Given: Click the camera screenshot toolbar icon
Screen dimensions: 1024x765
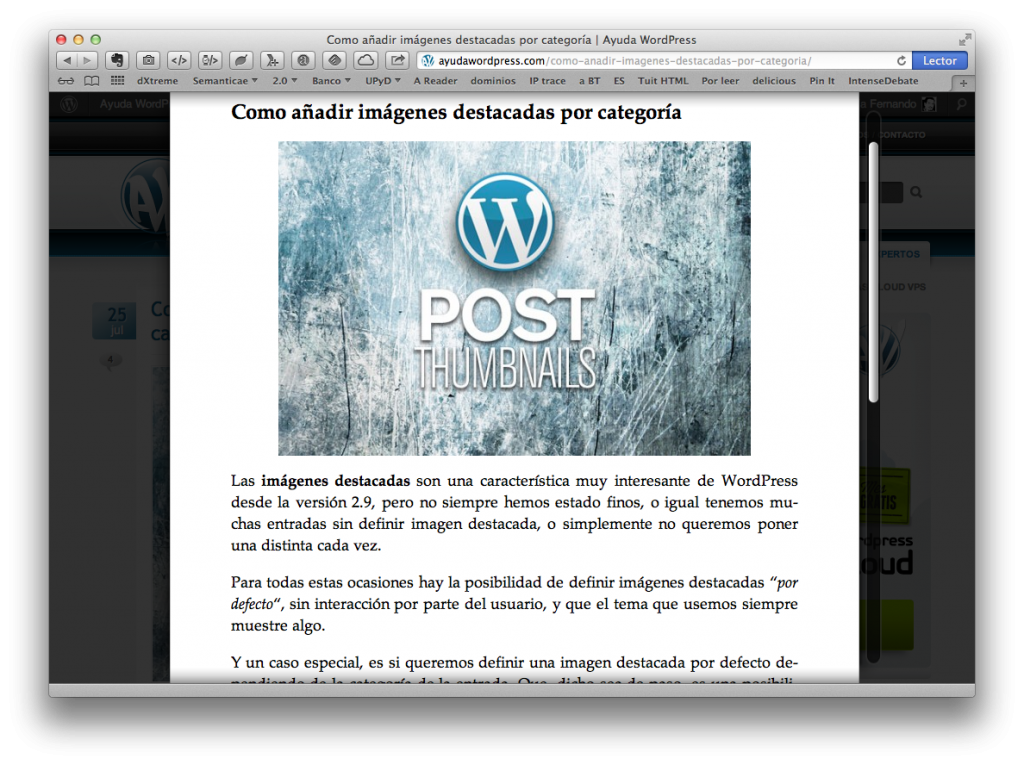Looking at the screenshot, I should pos(148,61).
